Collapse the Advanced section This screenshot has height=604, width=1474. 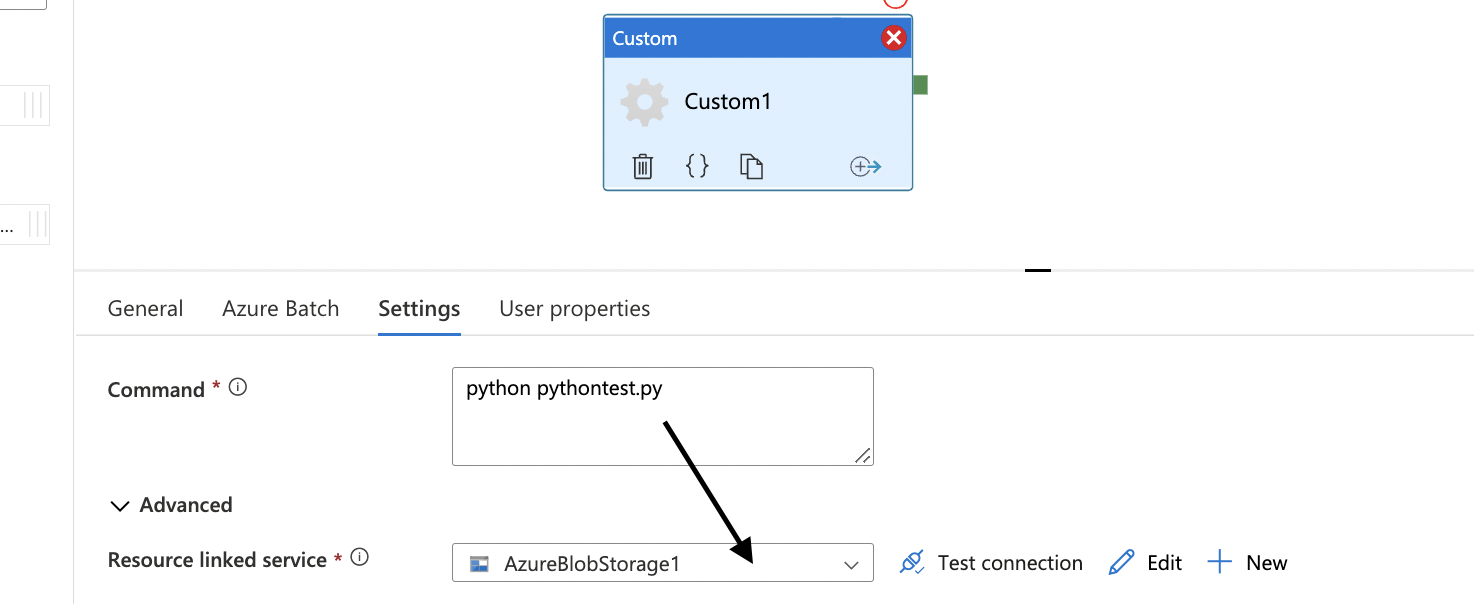(119, 505)
